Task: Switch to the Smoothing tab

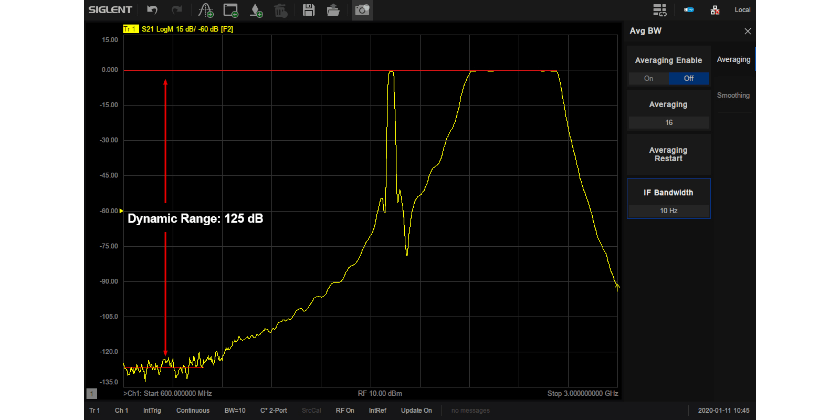Action: click(733, 95)
